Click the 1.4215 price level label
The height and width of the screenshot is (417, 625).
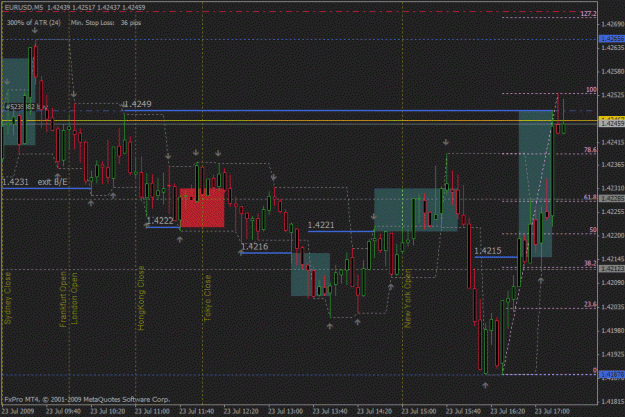pos(488,251)
